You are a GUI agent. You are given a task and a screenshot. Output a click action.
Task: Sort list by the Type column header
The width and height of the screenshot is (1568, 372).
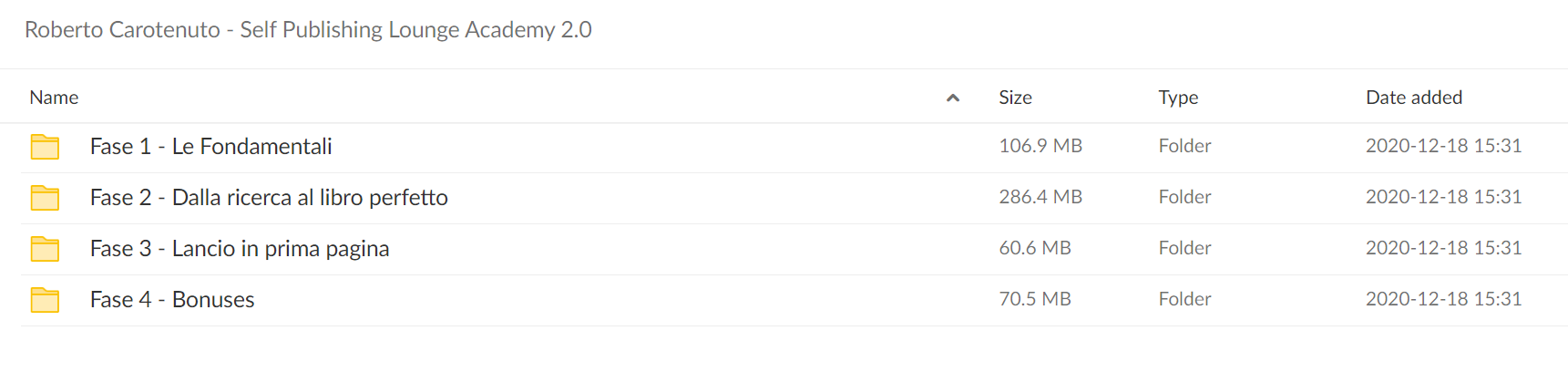(1178, 98)
